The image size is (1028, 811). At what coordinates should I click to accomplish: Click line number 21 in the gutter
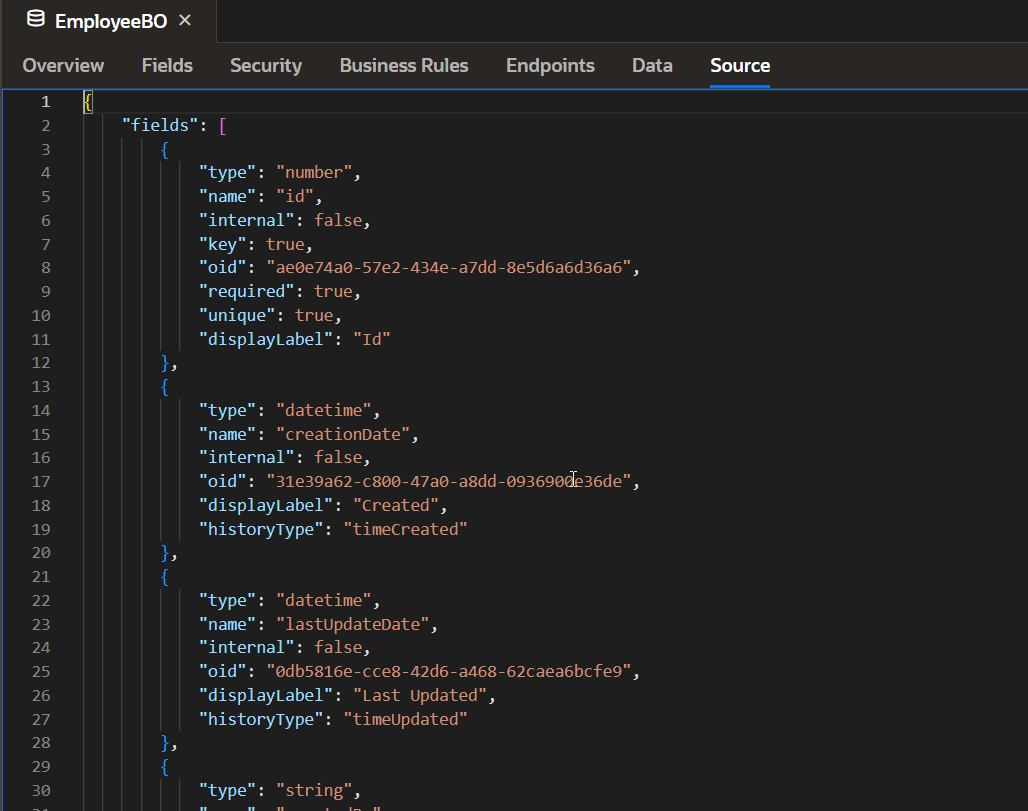[41, 576]
